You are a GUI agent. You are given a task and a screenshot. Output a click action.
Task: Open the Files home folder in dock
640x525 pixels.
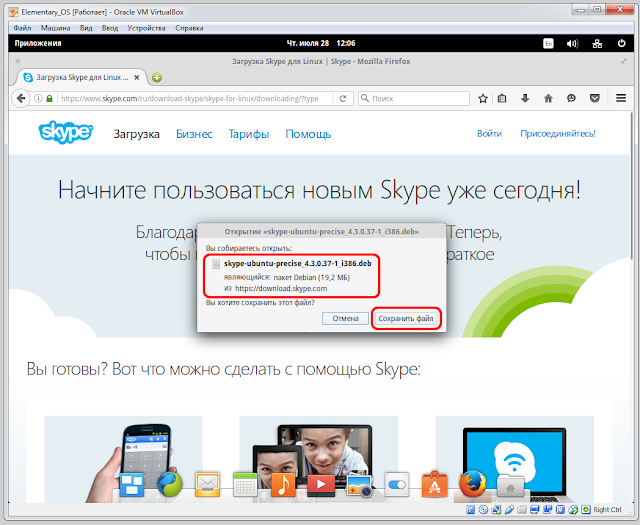pyautogui.click(x=511, y=486)
